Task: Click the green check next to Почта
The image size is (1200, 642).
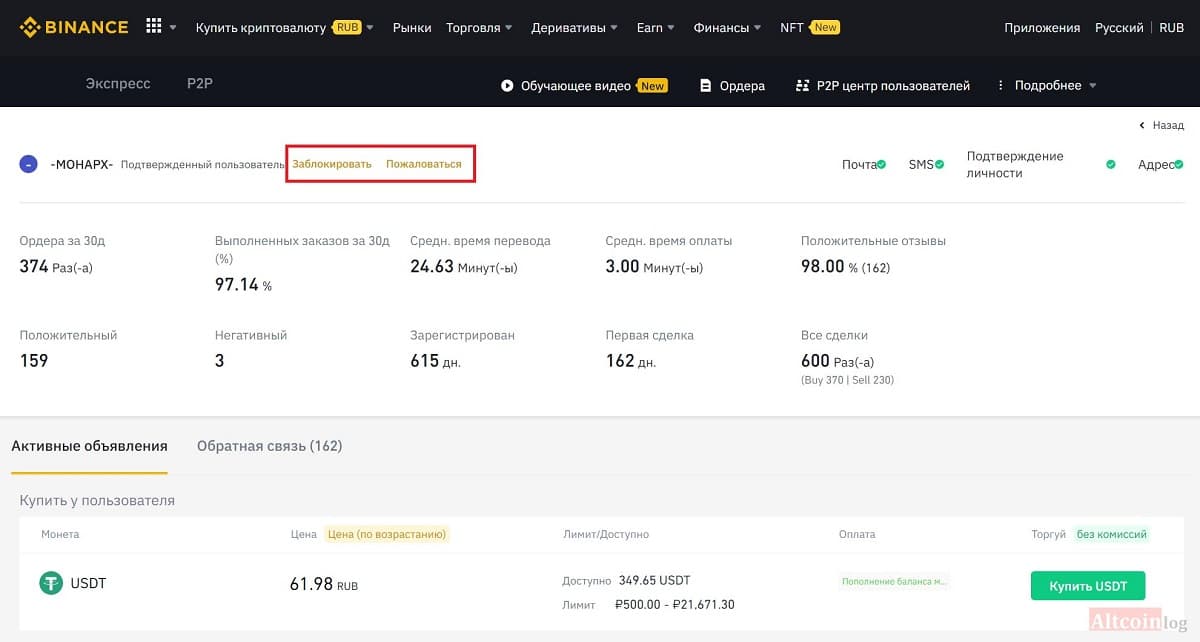Action: tap(881, 164)
